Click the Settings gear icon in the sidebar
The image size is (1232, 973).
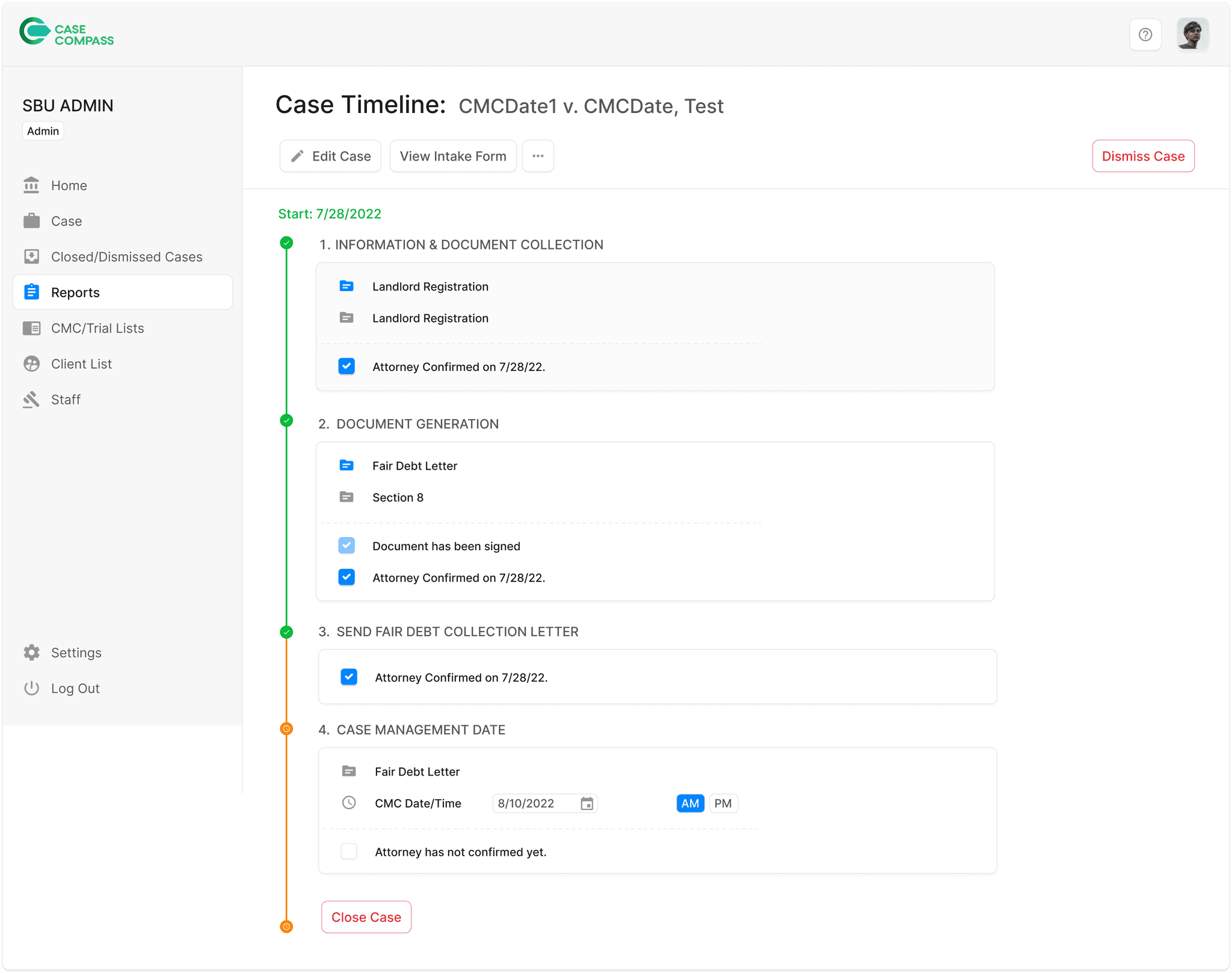coord(32,652)
